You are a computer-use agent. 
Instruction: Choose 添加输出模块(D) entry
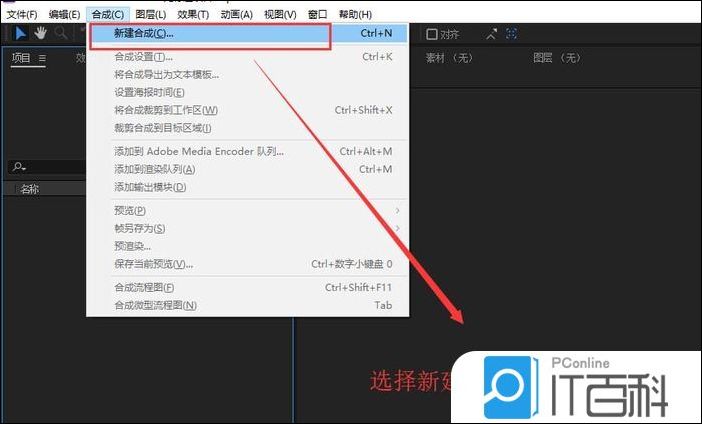coord(247,187)
